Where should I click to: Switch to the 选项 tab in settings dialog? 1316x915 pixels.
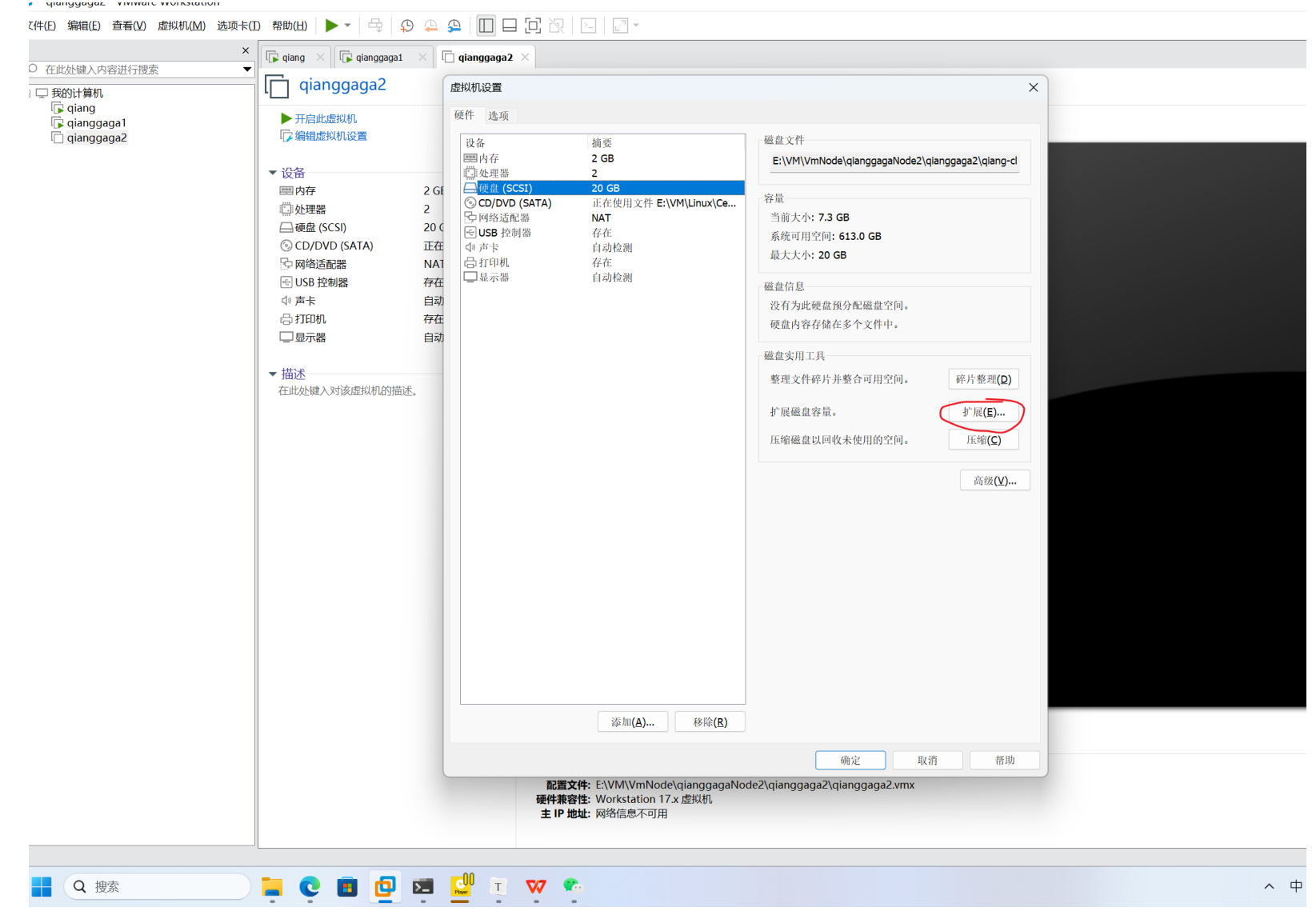point(498,116)
